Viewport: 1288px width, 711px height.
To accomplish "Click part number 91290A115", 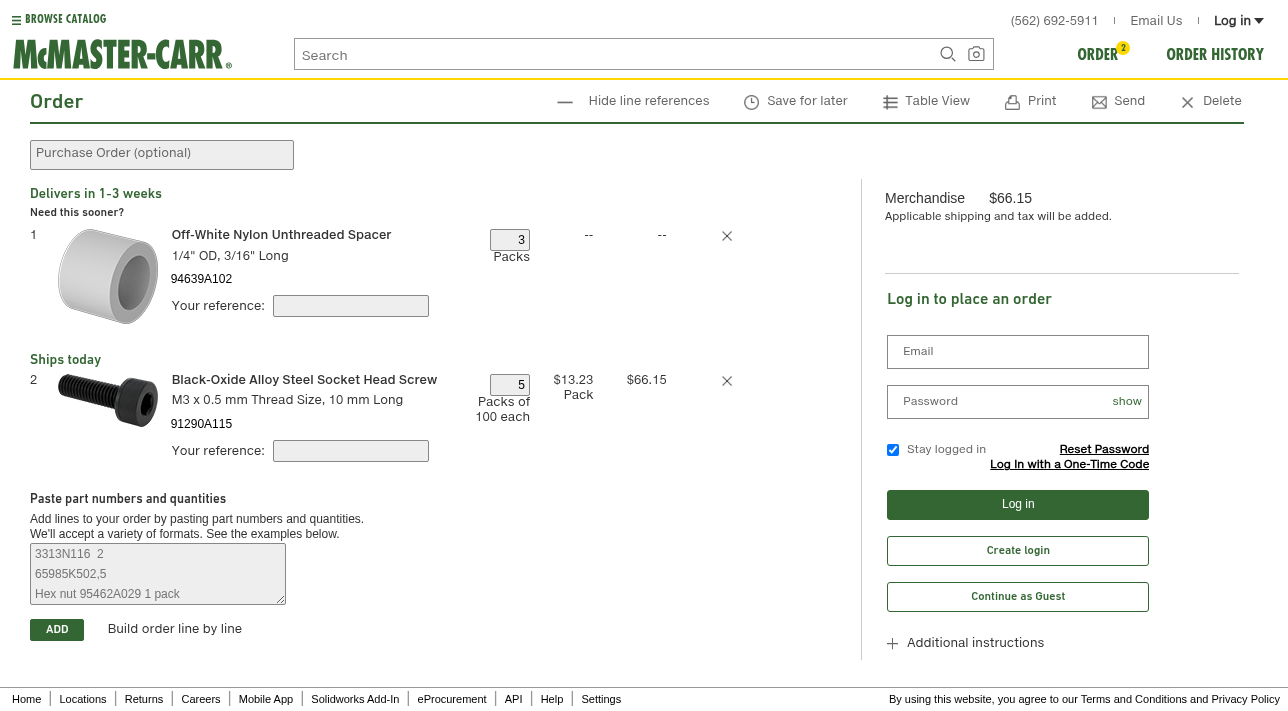I will click(201, 424).
